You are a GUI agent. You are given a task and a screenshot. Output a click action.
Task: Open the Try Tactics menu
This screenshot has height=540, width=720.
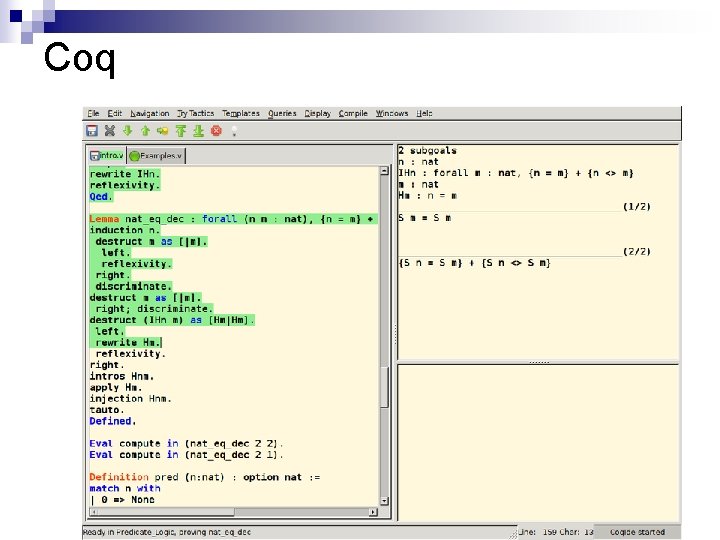(196, 113)
